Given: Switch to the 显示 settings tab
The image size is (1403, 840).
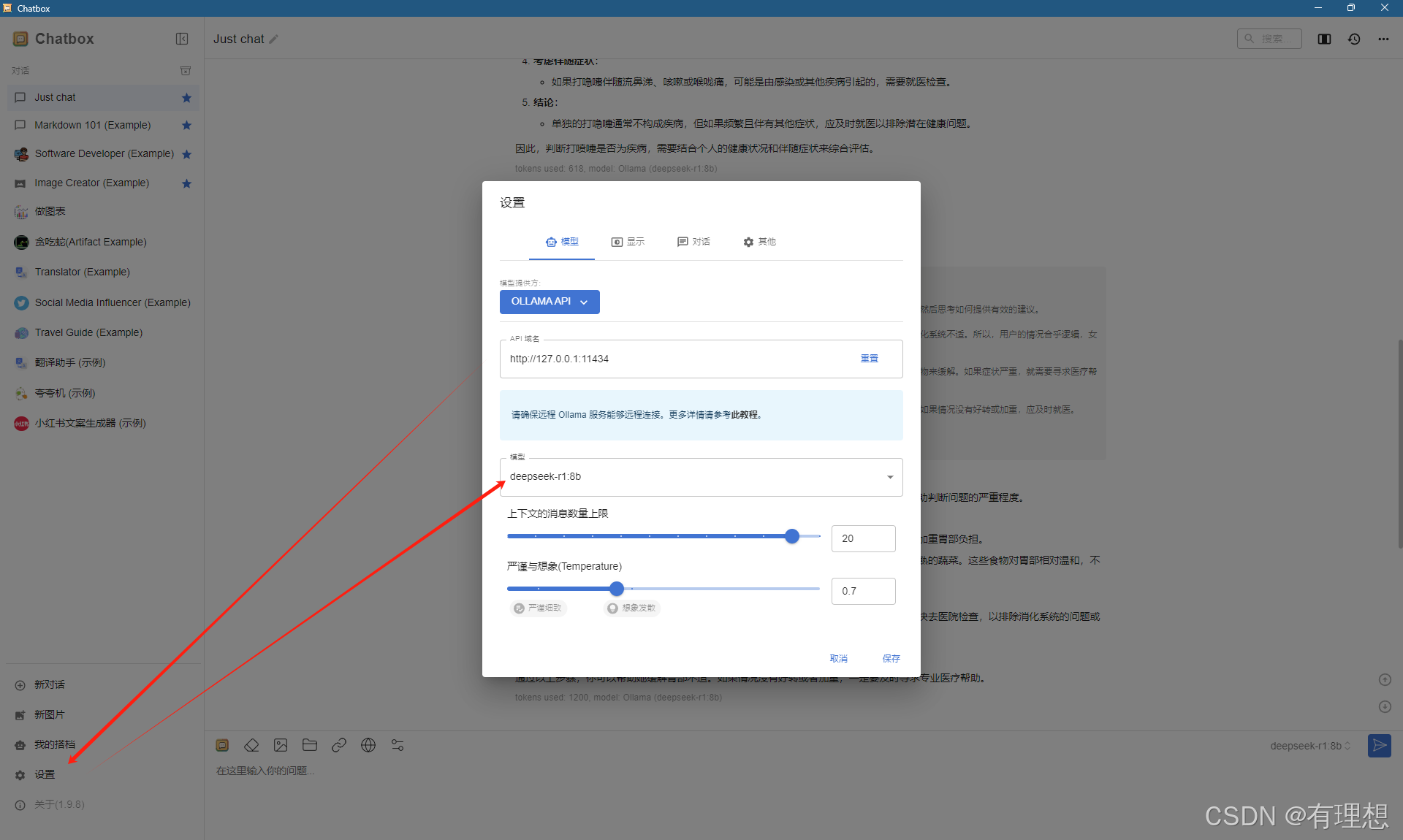Looking at the screenshot, I should [x=628, y=242].
